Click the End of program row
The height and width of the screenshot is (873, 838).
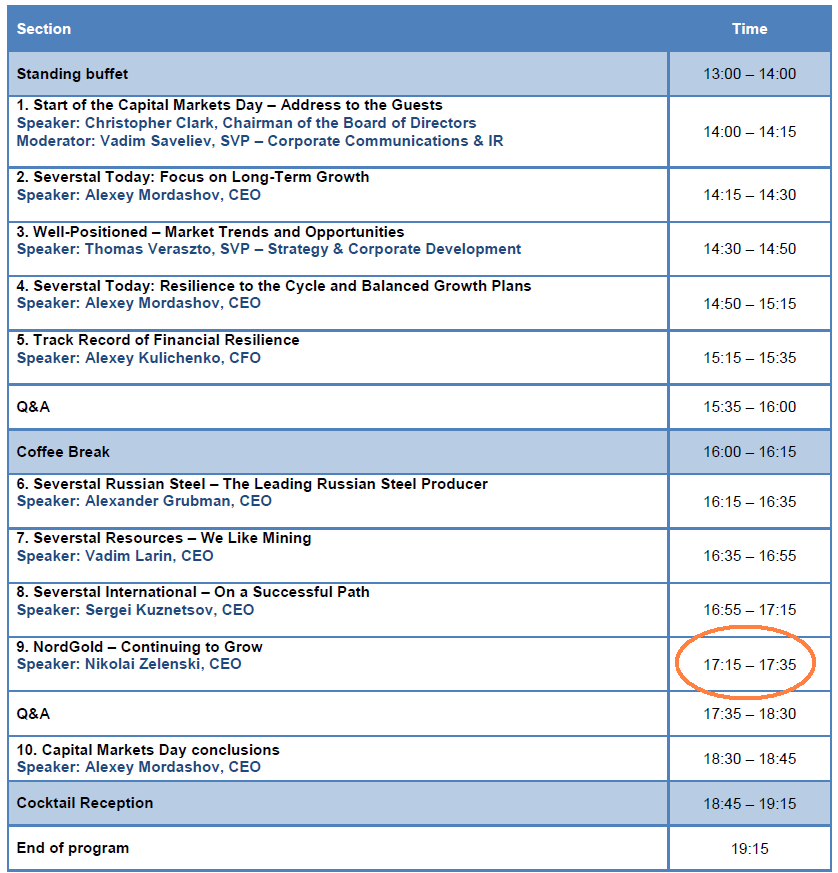(72, 848)
